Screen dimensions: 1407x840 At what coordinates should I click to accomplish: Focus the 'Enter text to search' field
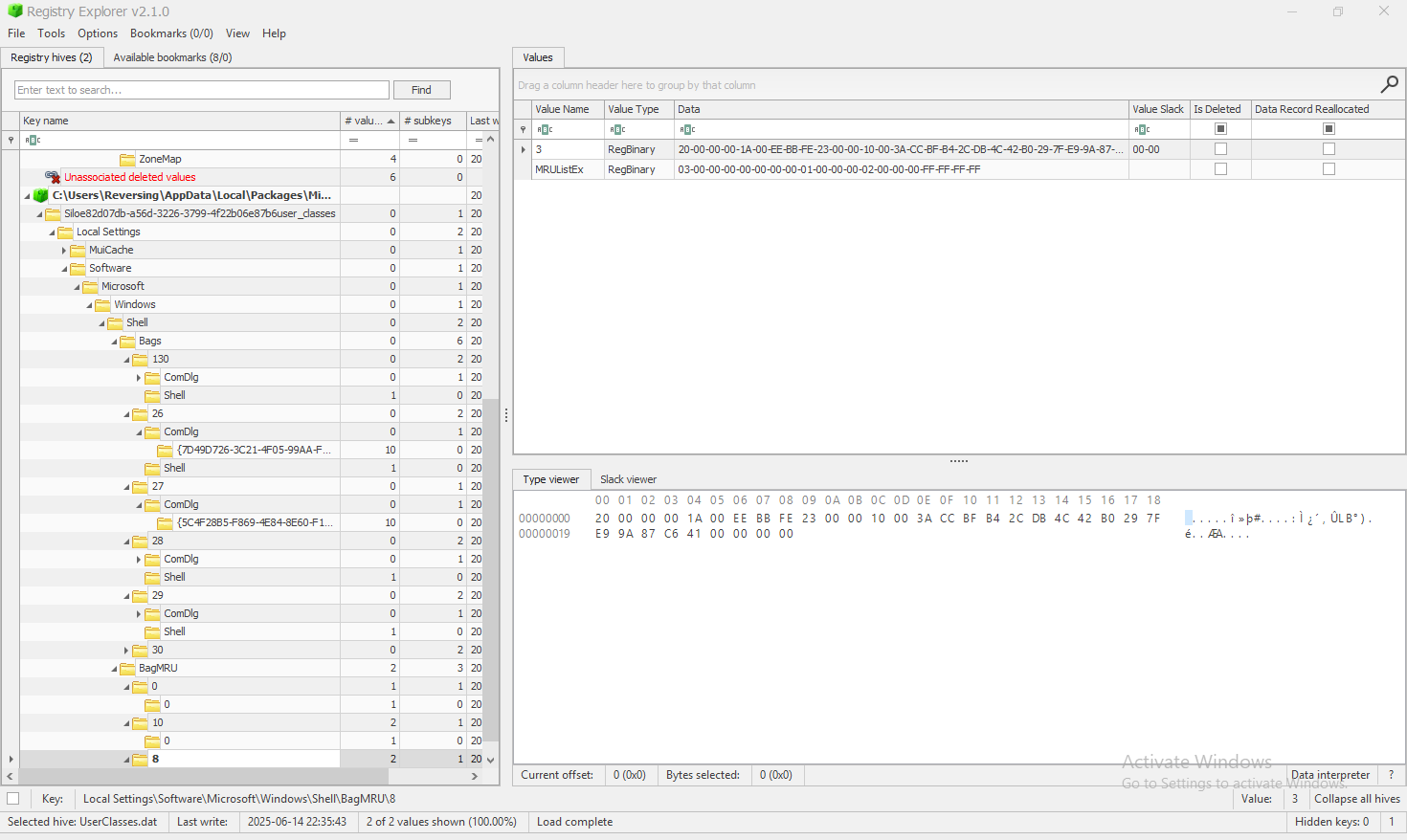click(x=202, y=90)
